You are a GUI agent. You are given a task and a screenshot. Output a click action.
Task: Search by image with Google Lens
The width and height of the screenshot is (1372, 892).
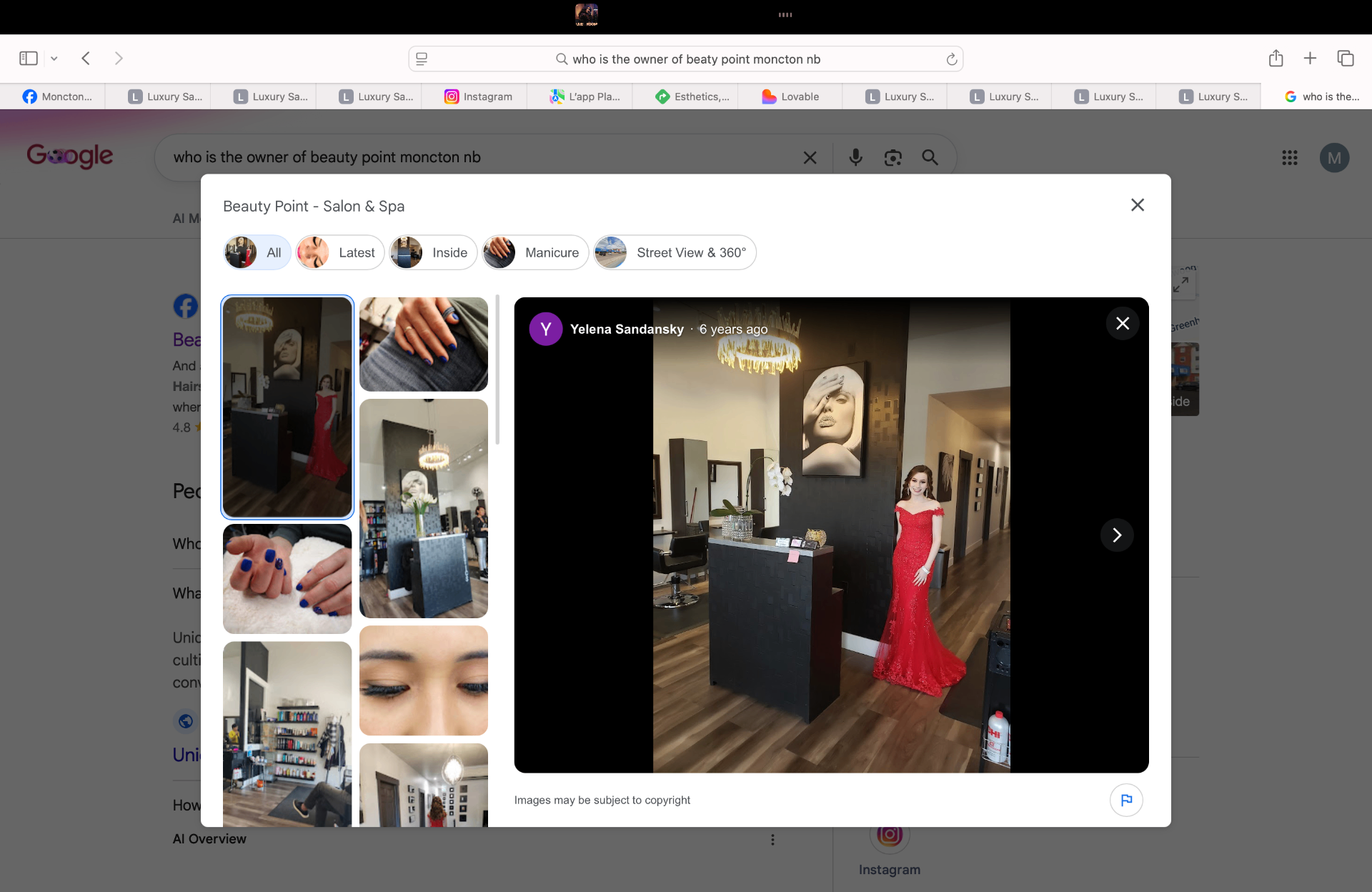893,158
